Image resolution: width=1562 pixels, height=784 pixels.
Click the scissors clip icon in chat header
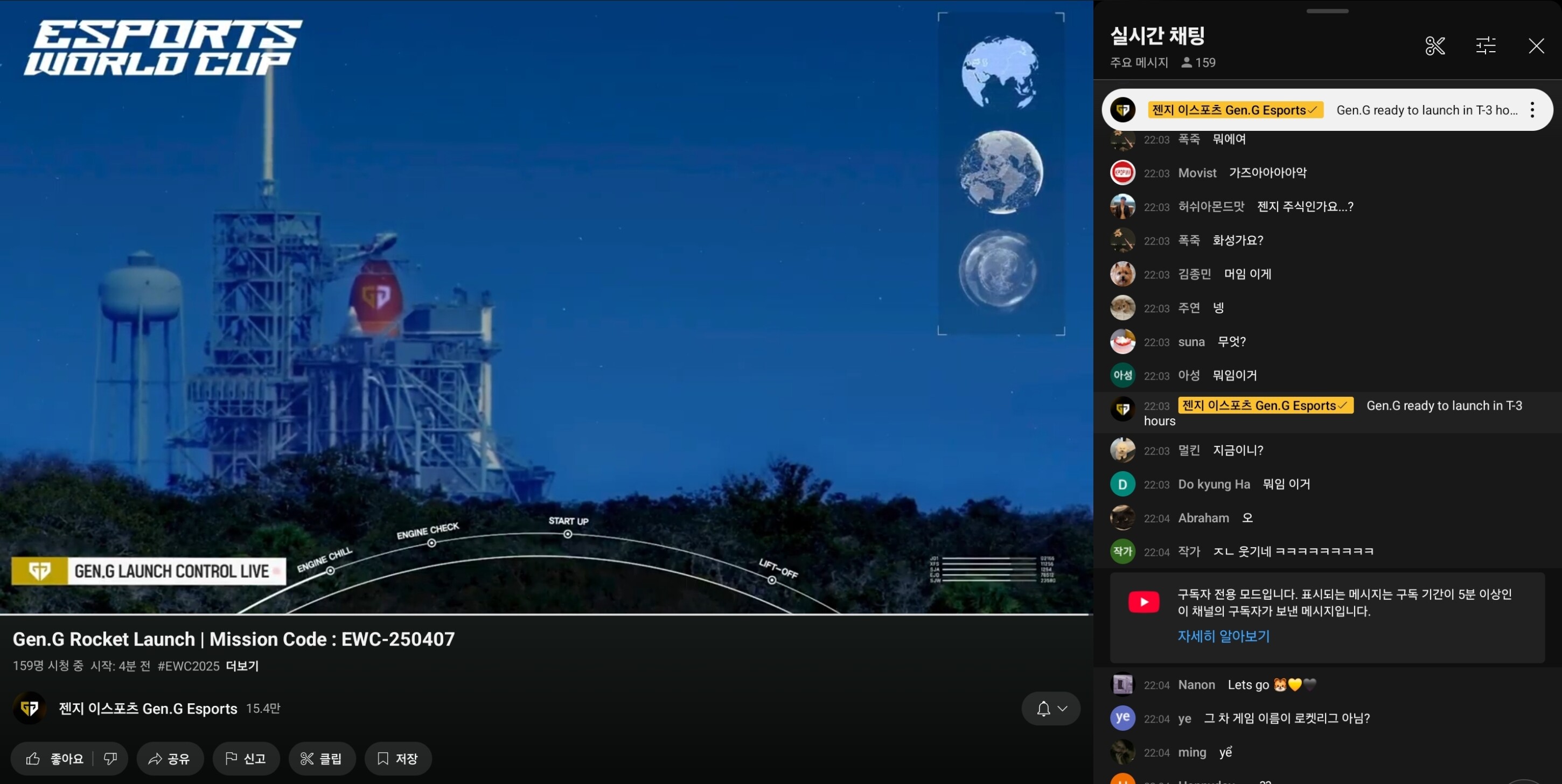point(1435,45)
